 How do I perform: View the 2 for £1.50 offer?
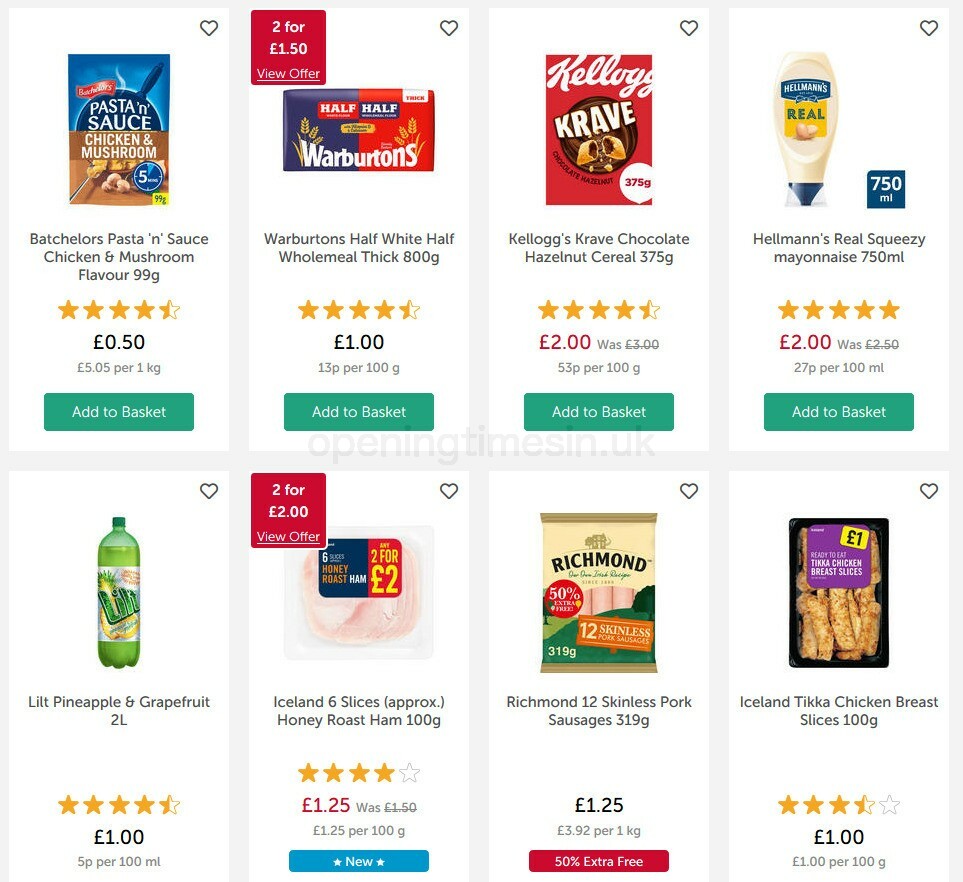pyautogui.click(x=288, y=74)
